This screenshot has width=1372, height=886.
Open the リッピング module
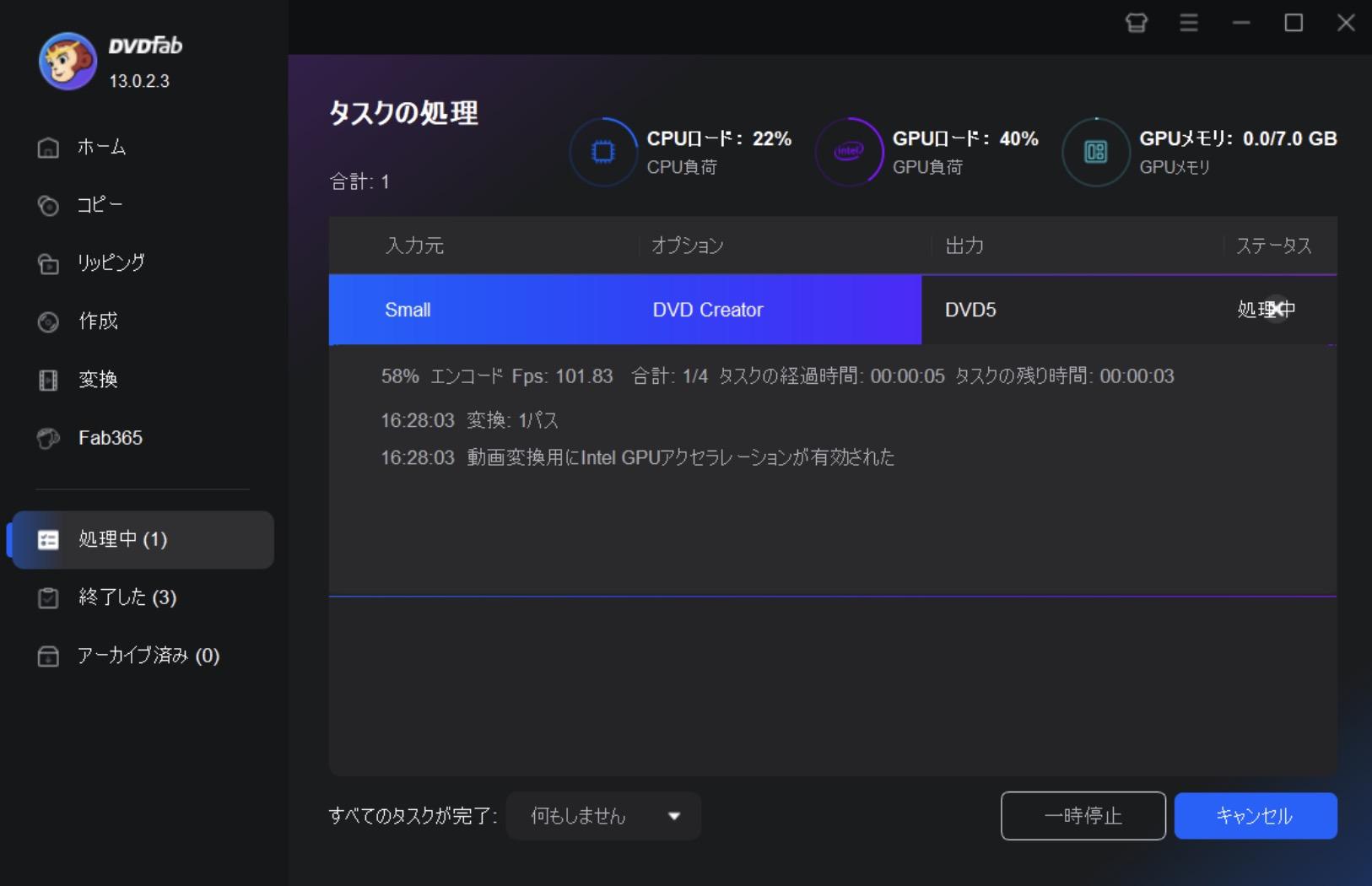pyautogui.click(x=111, y=263)
